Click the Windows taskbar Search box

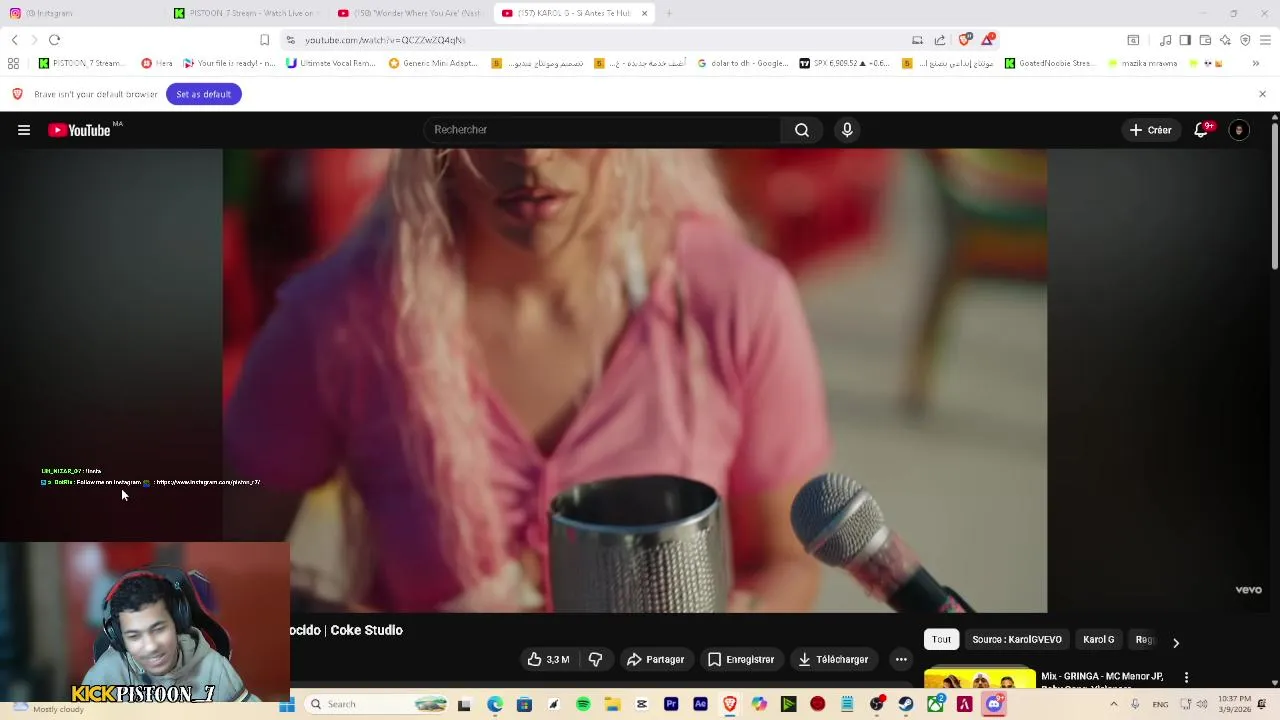(376, 704)
